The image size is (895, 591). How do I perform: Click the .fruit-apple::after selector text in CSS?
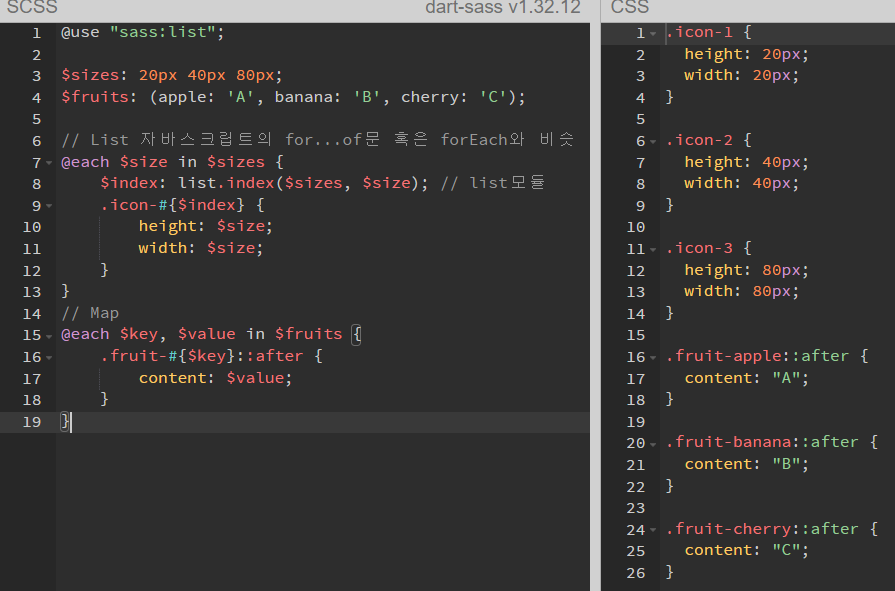coord(757,356)
